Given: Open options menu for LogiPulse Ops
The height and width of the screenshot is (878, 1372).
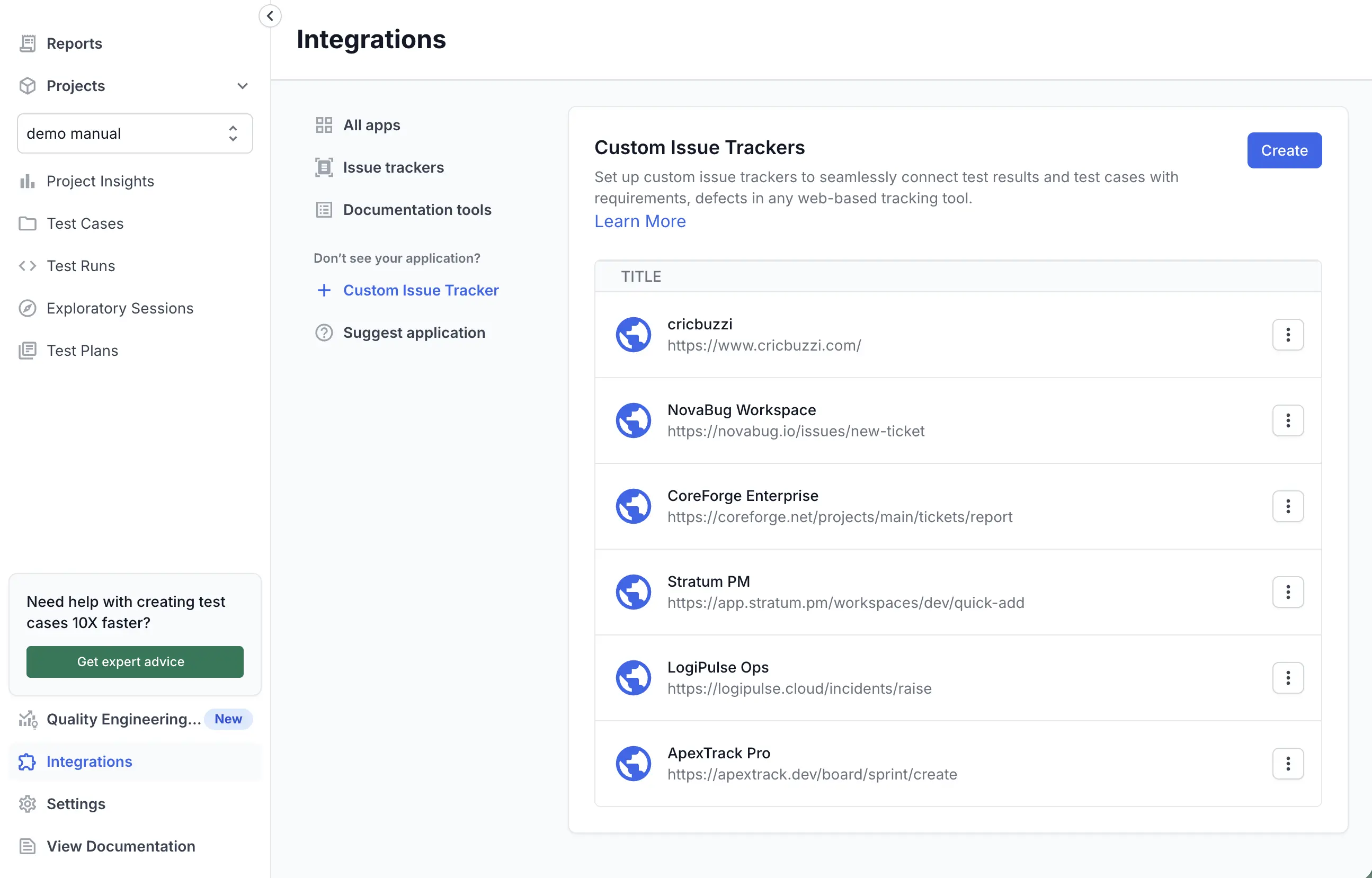Looking at the screenshot, I should [x=1288, y=678].
